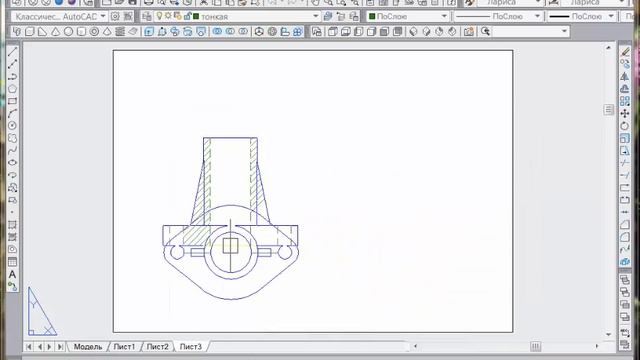Select the Hatch tool
The height and width of the screenshot is (360, 640).
click(12, 225)
